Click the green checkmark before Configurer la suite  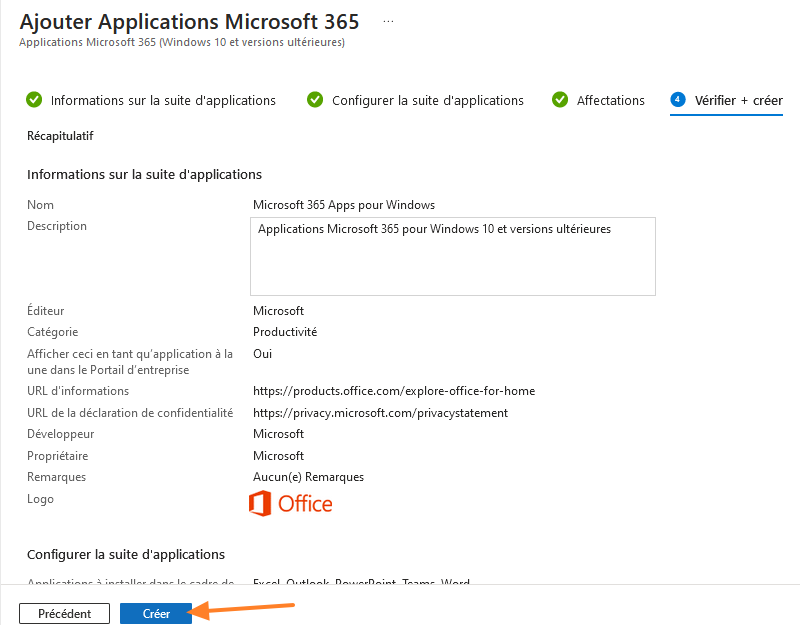(x=315, y=100)
